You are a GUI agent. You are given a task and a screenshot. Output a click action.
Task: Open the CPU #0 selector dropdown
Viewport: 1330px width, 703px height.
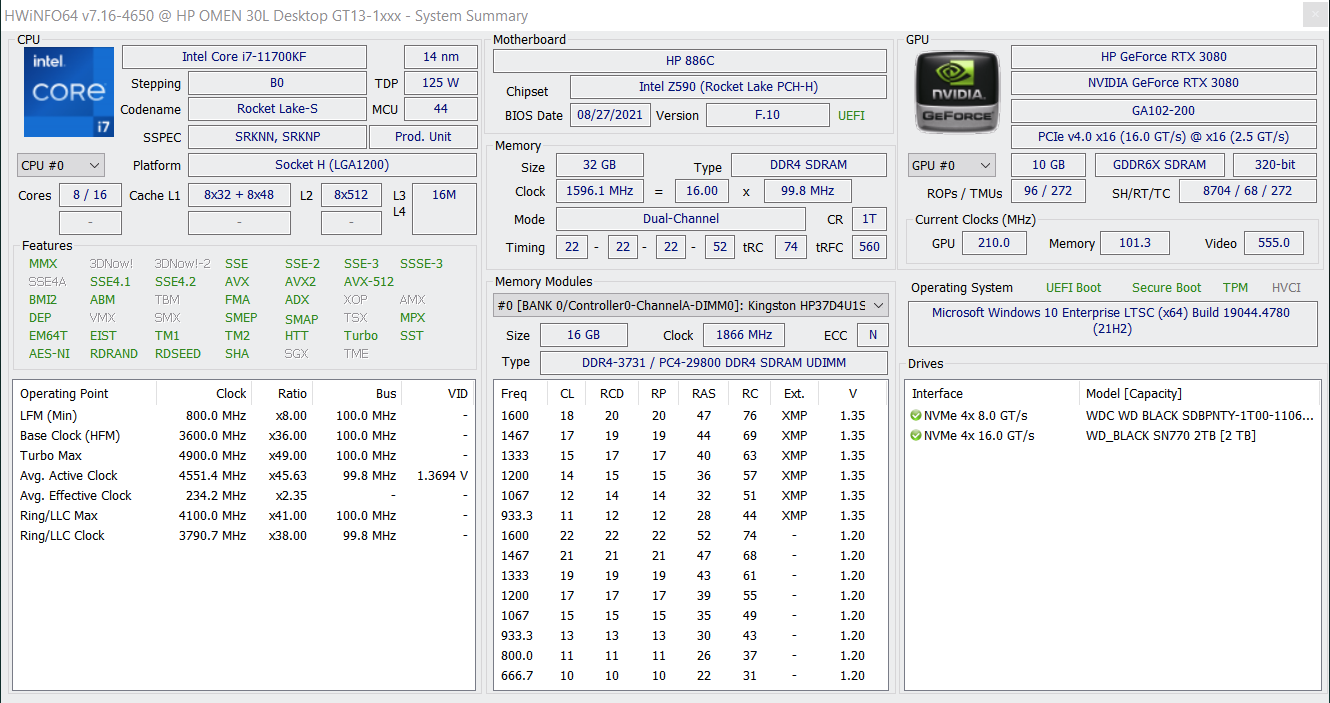tap(61, 165)
